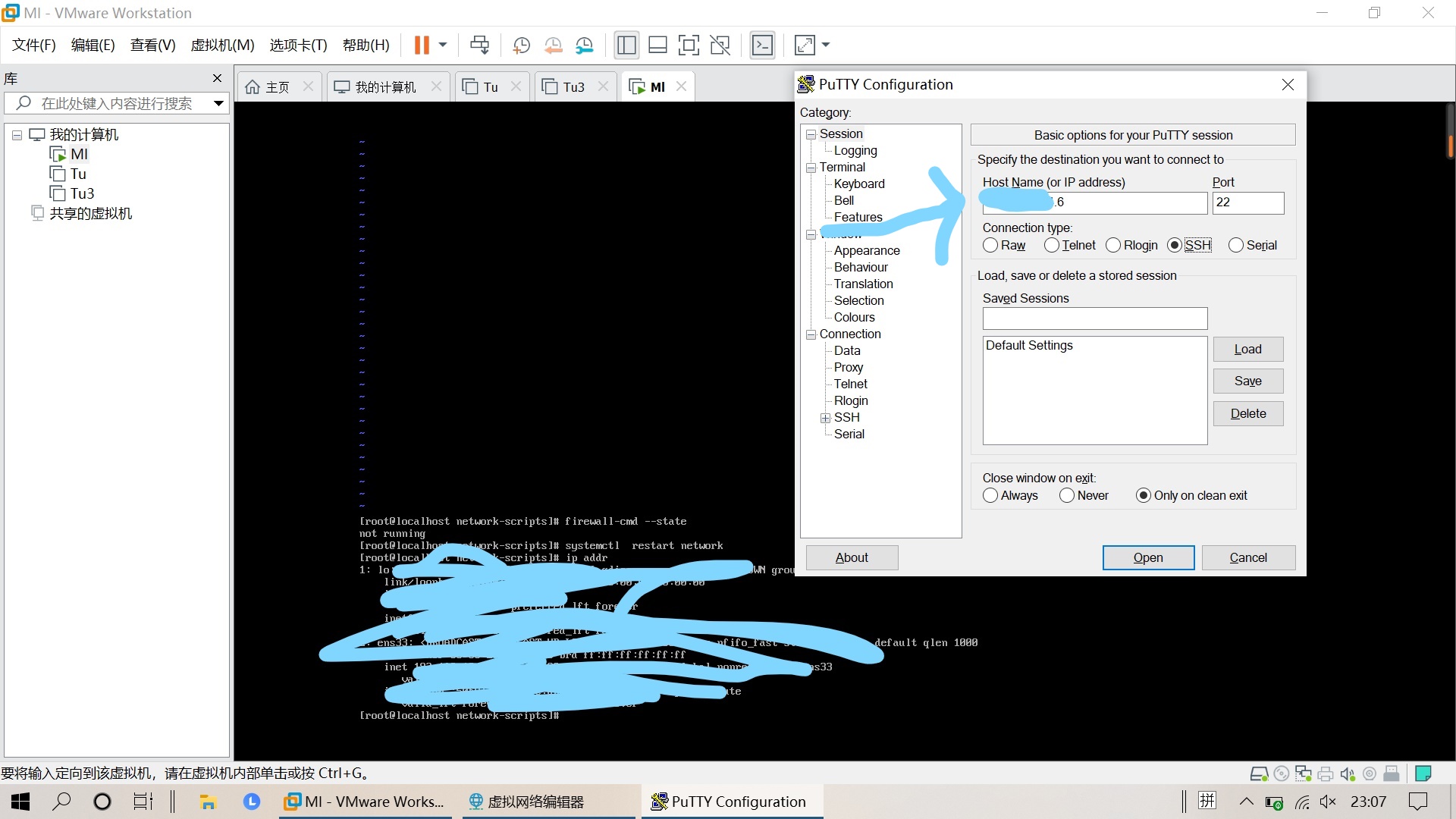Open 虚拟网络编辑器 from the taskbar

(x=549, y=802)
